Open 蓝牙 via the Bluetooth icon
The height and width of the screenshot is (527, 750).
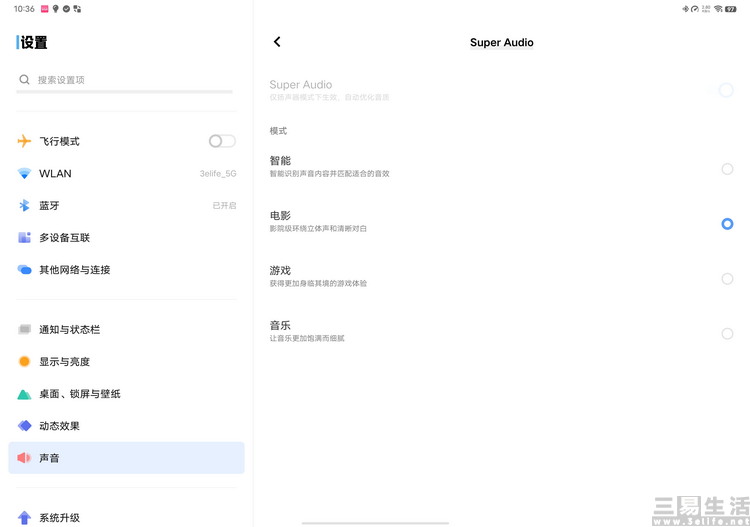click(x=24, y=205)
